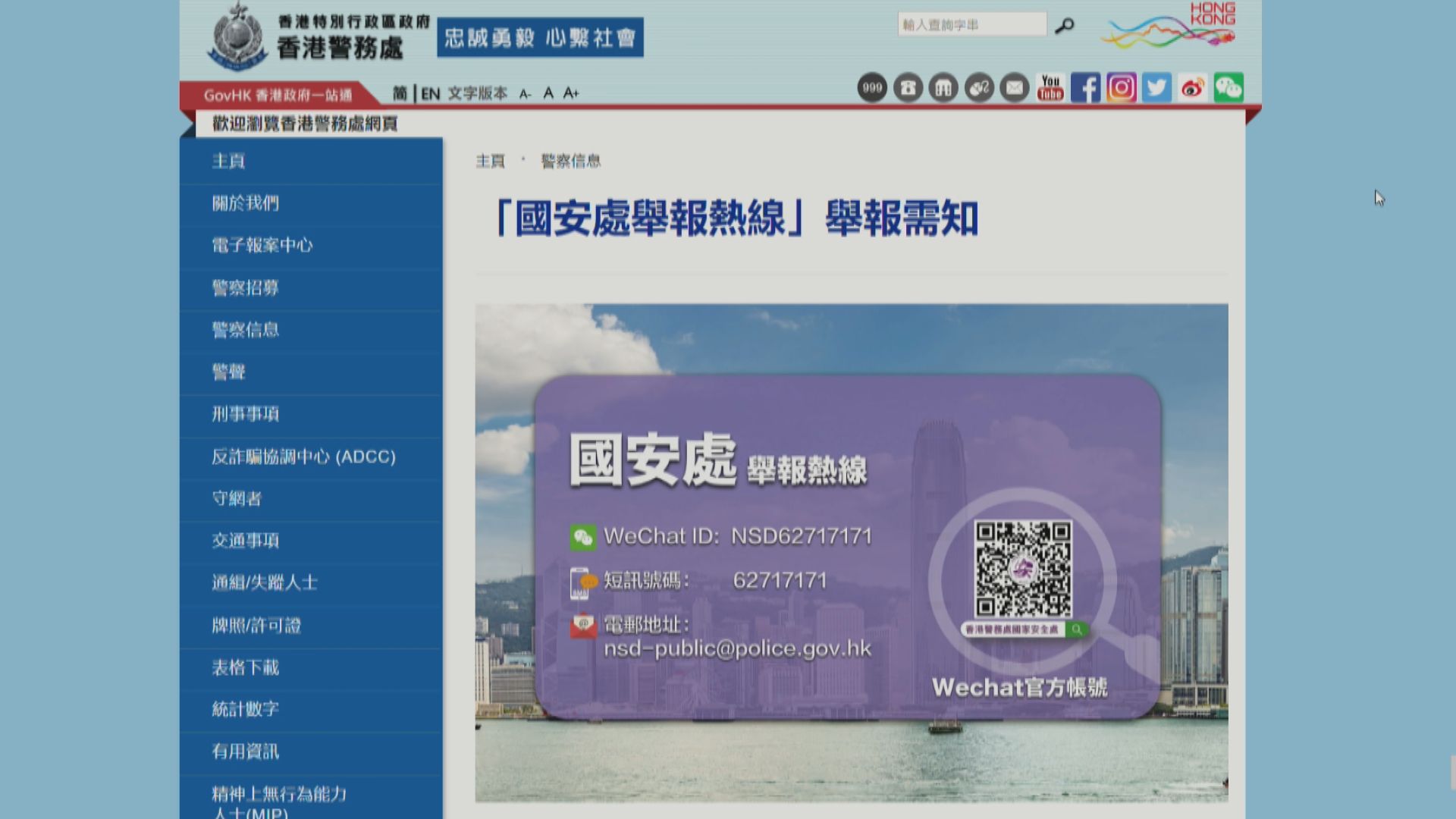Click the Hong Kong Police badge logo

point(237,34)
